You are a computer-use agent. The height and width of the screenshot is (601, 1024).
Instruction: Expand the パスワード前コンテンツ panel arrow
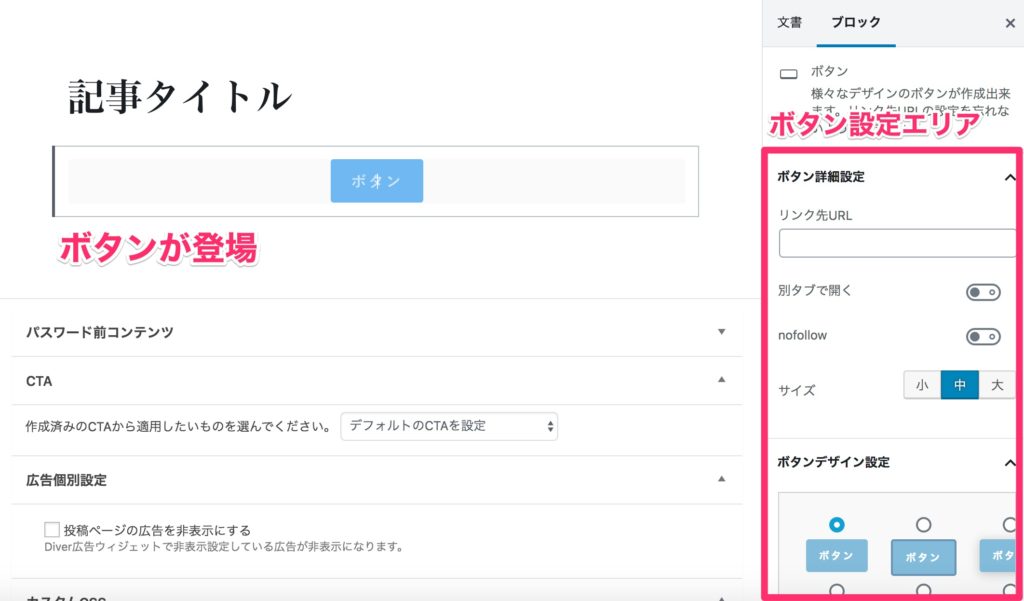[x=722, y=332]
